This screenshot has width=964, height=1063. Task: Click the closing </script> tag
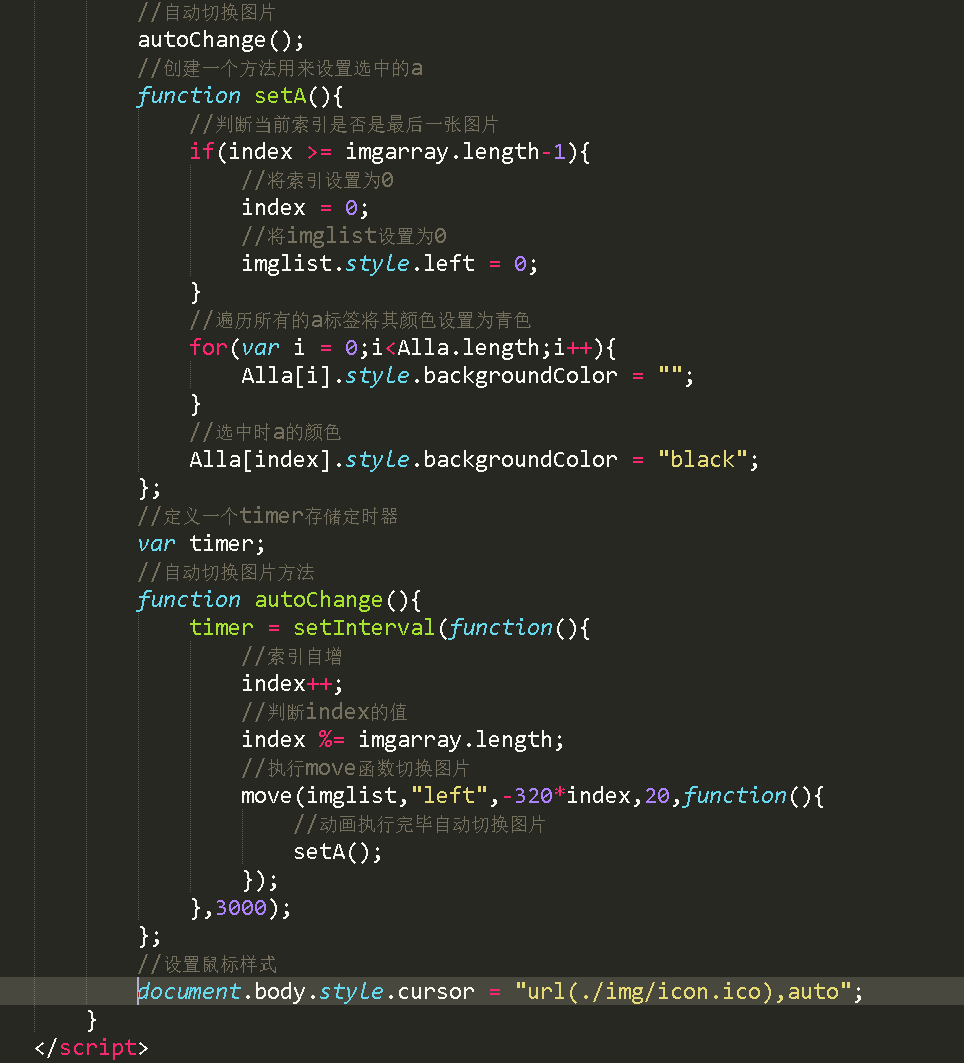coord(92,1048)
